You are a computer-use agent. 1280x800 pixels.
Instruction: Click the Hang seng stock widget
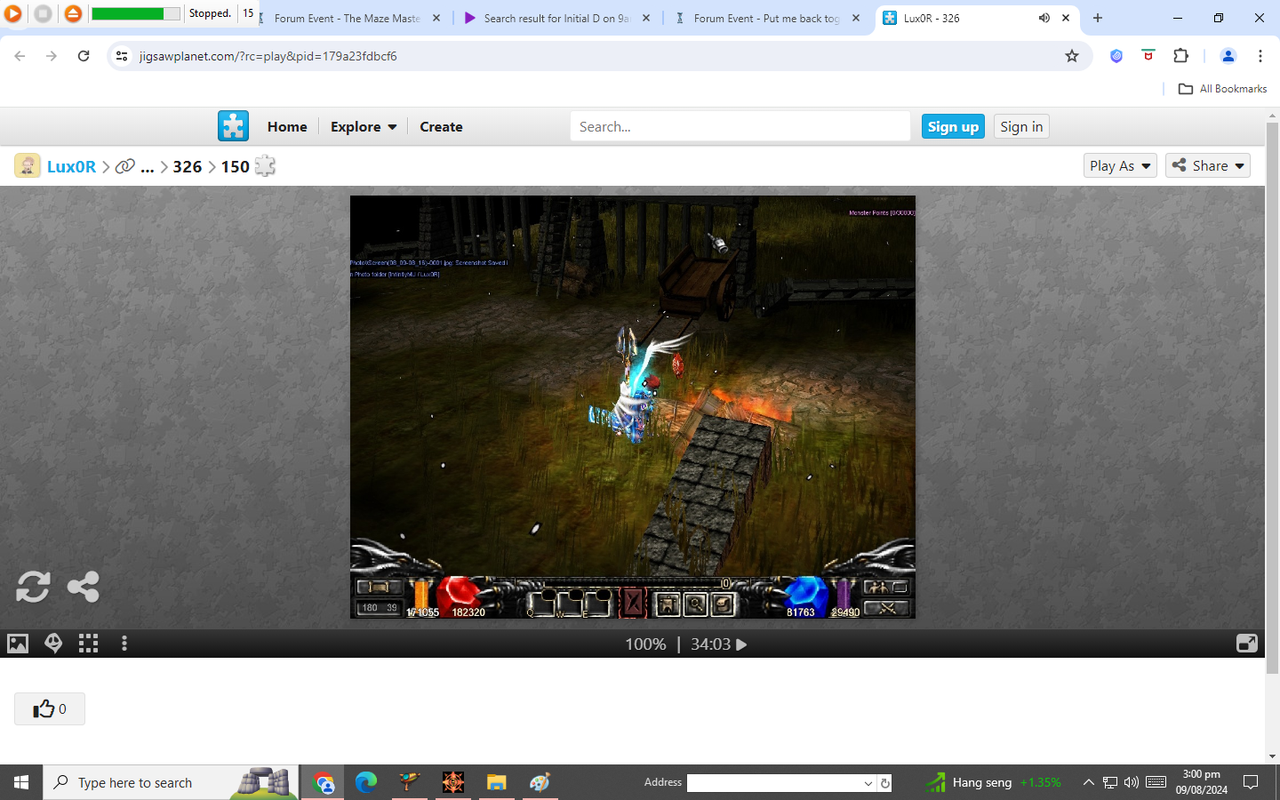[993, 782]
